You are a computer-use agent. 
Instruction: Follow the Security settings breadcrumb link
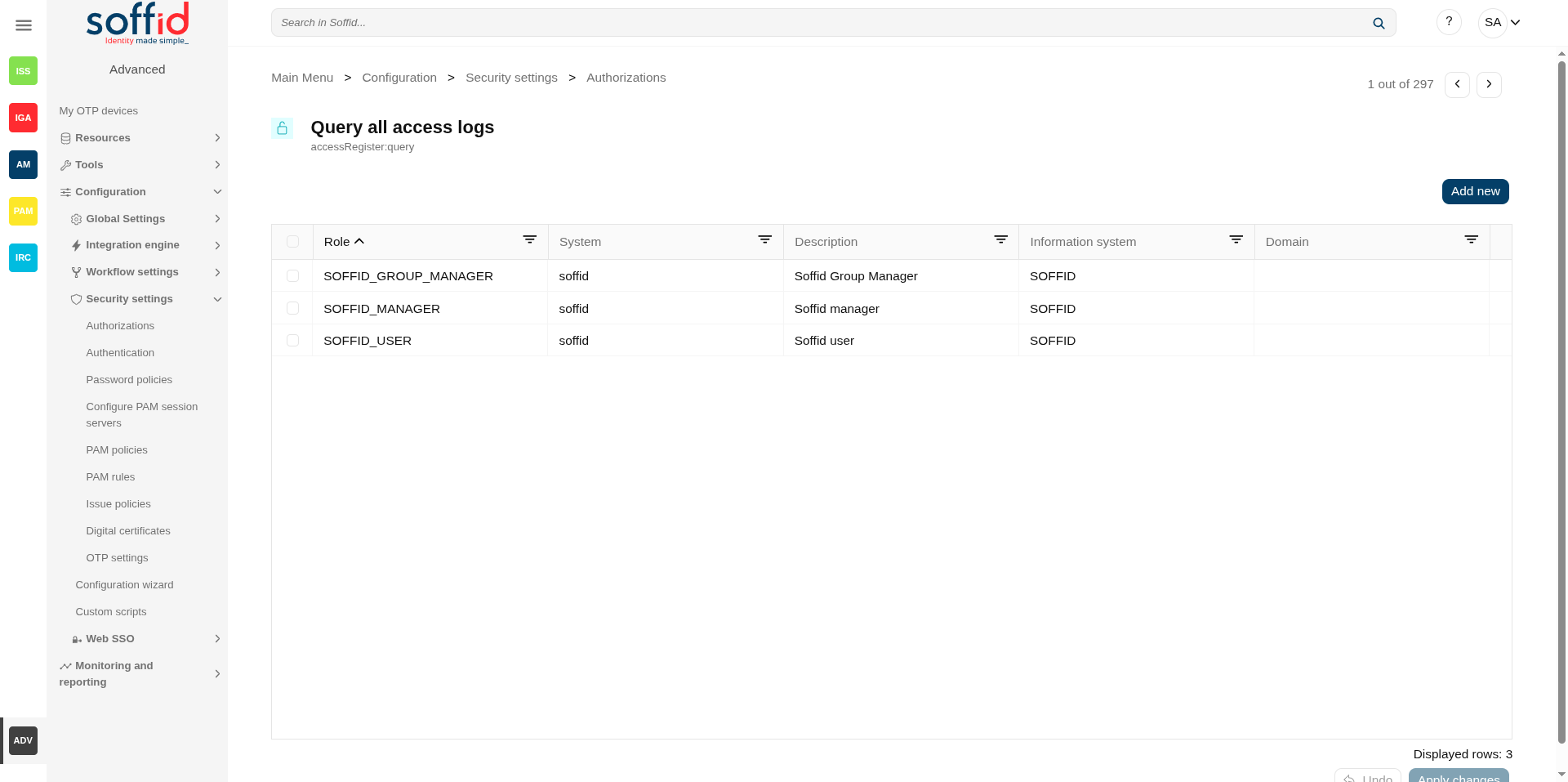511,78
